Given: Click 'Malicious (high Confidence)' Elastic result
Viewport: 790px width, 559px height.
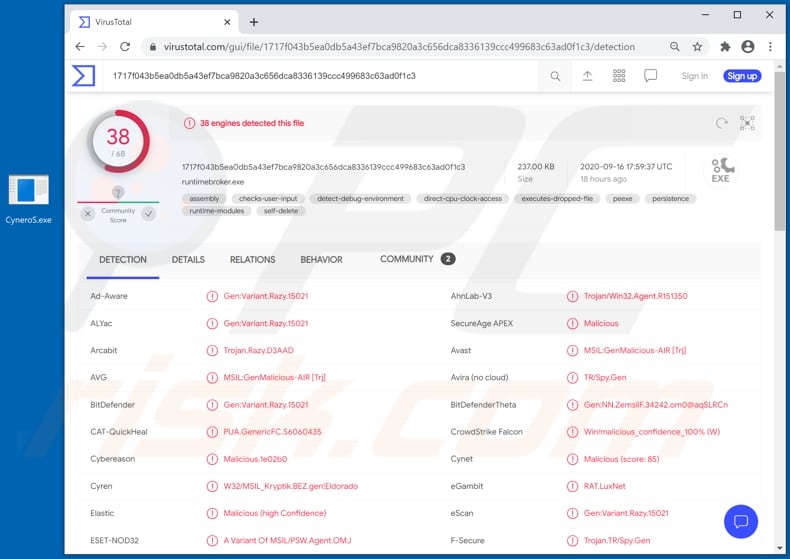Looking at the screenshot, I should point(275,514).
